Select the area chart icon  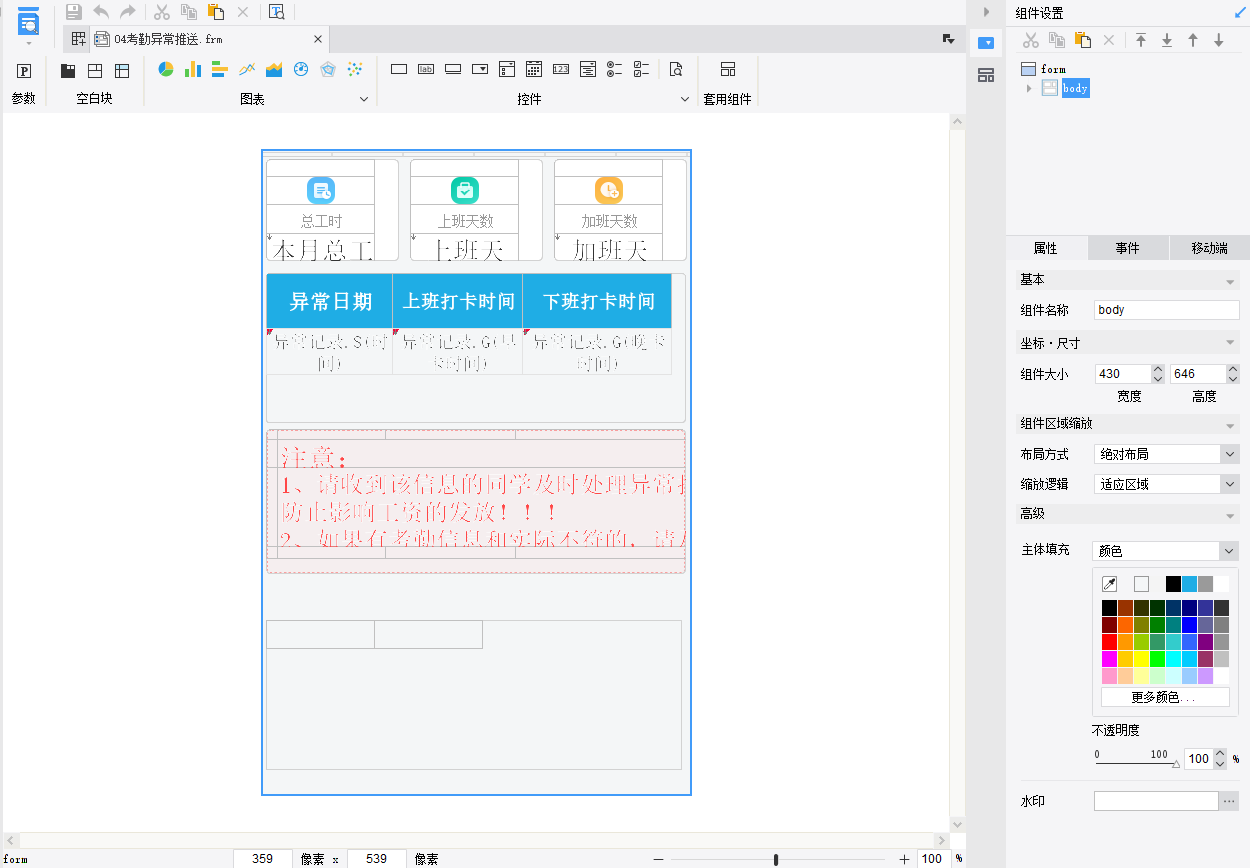(274, 69)
